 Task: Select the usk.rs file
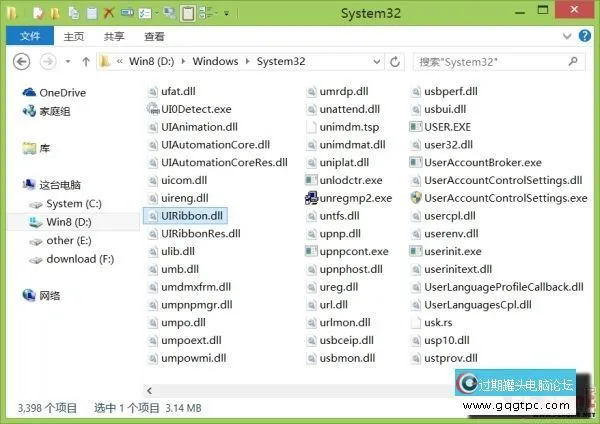click(x=438, y=322)
